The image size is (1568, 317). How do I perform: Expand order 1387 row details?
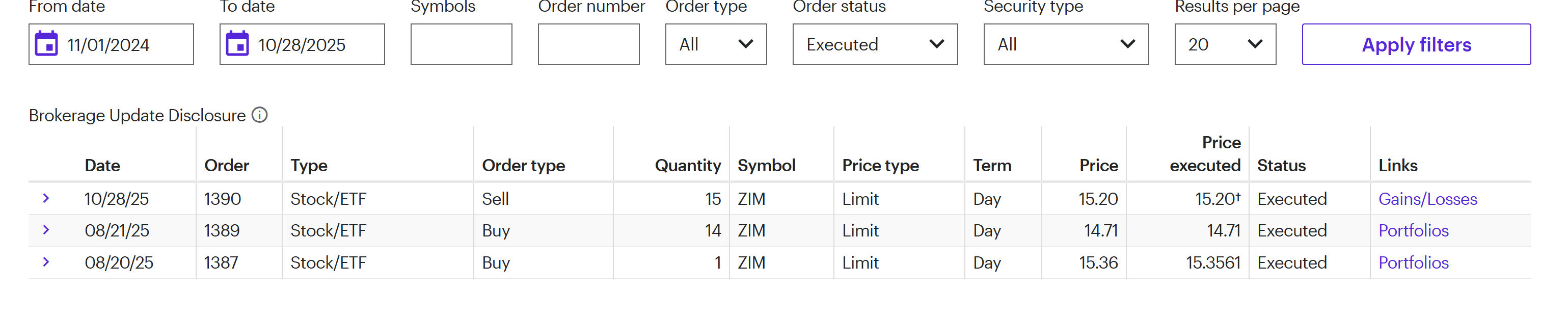[46, 262]
